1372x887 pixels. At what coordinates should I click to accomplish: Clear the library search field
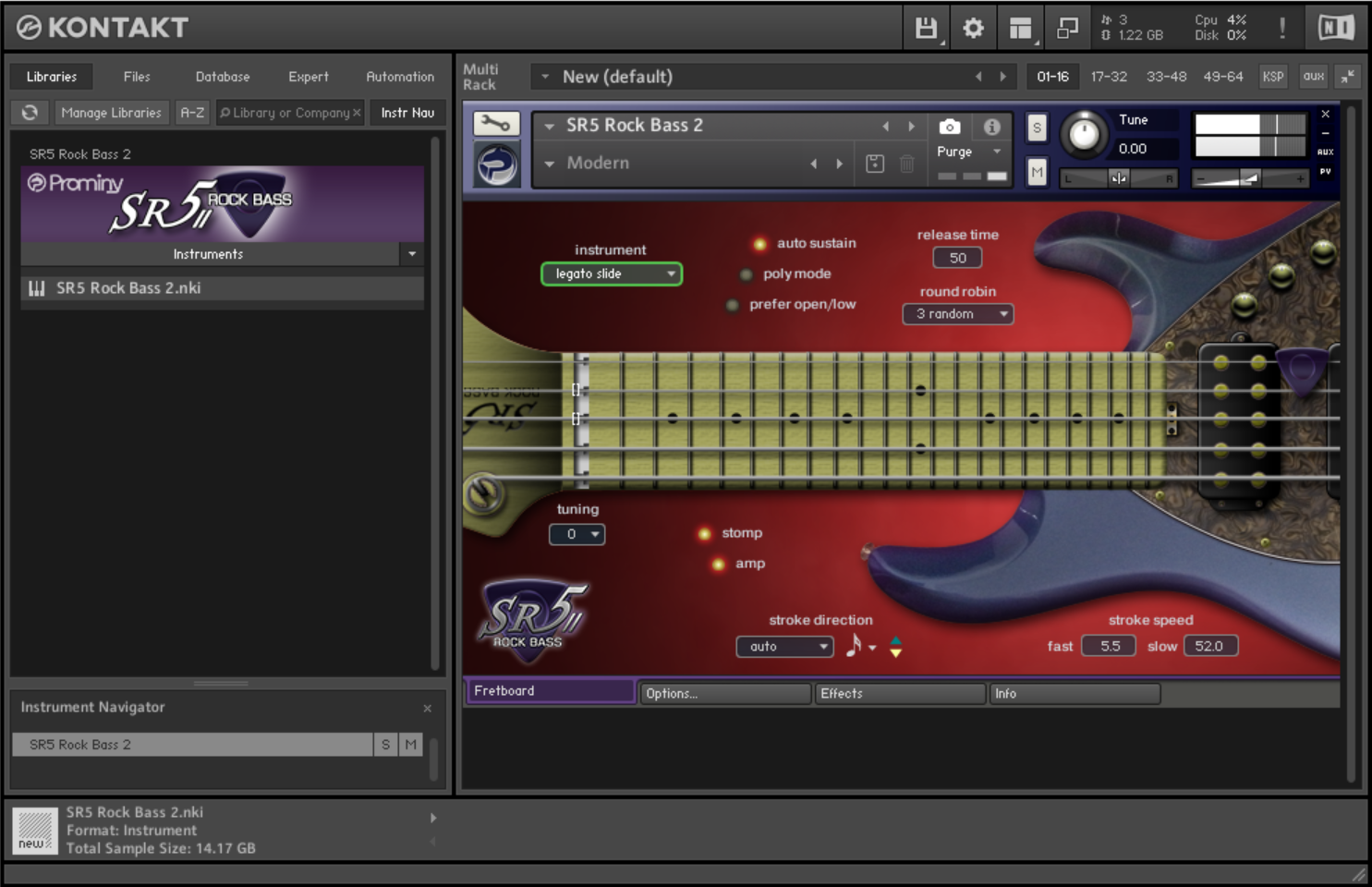tap(357, 113)
